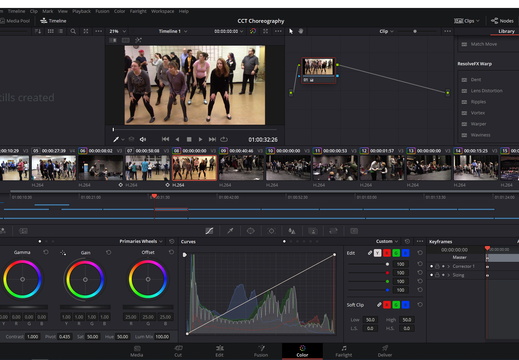519x360 pixels.
Task: Enable the blue channel curve button
Action: coord(405,253)
